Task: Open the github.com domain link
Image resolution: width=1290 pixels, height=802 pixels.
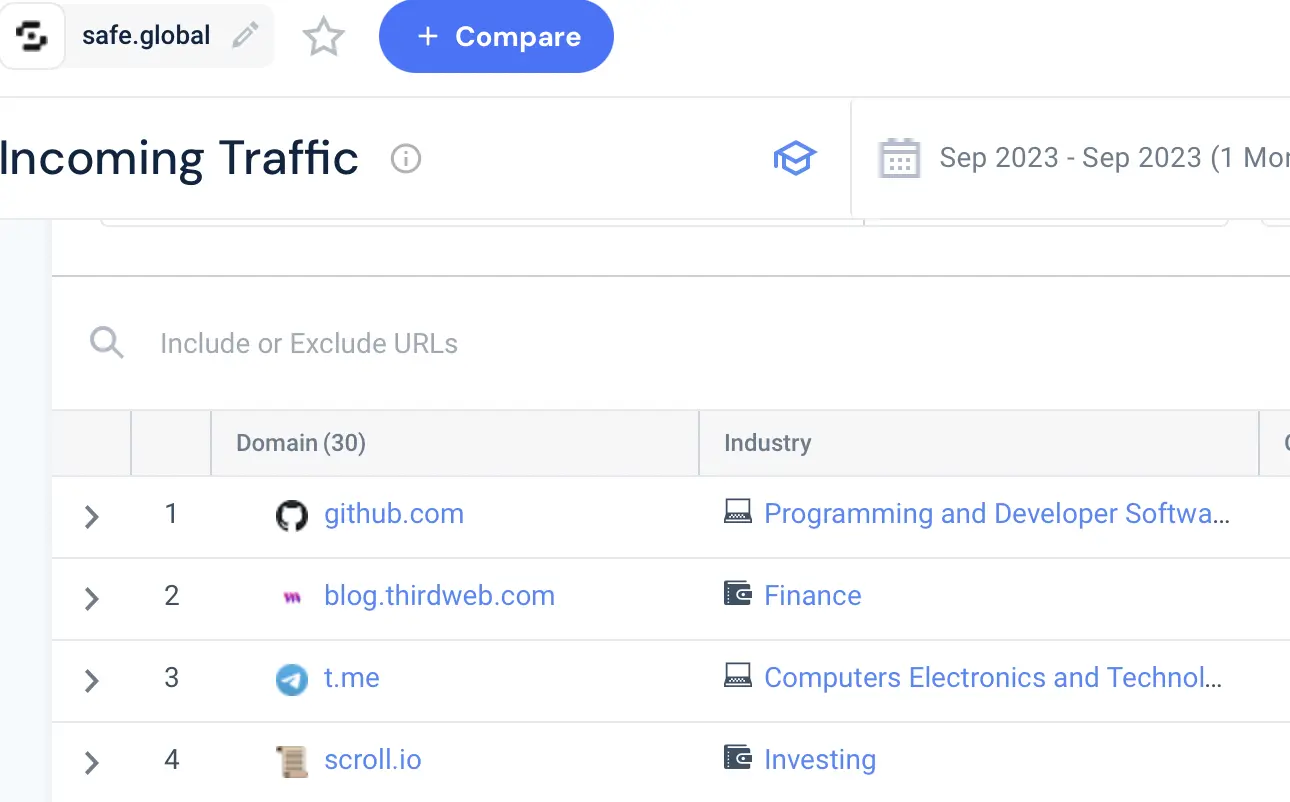Action: (x=394, y=514)
